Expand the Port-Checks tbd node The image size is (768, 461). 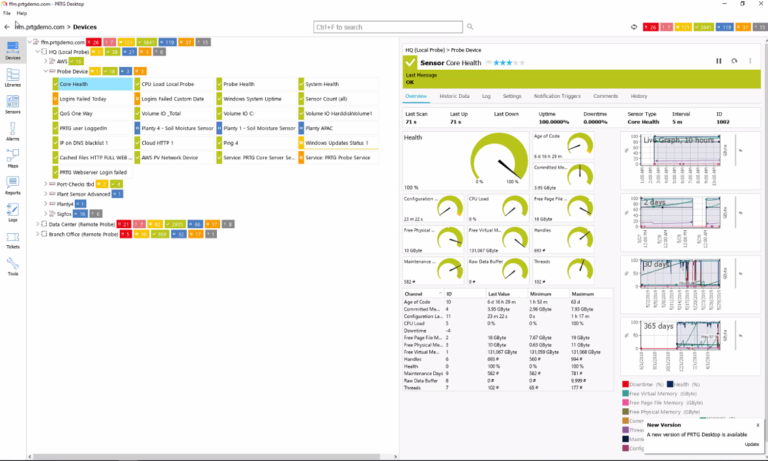coord(46,184)
